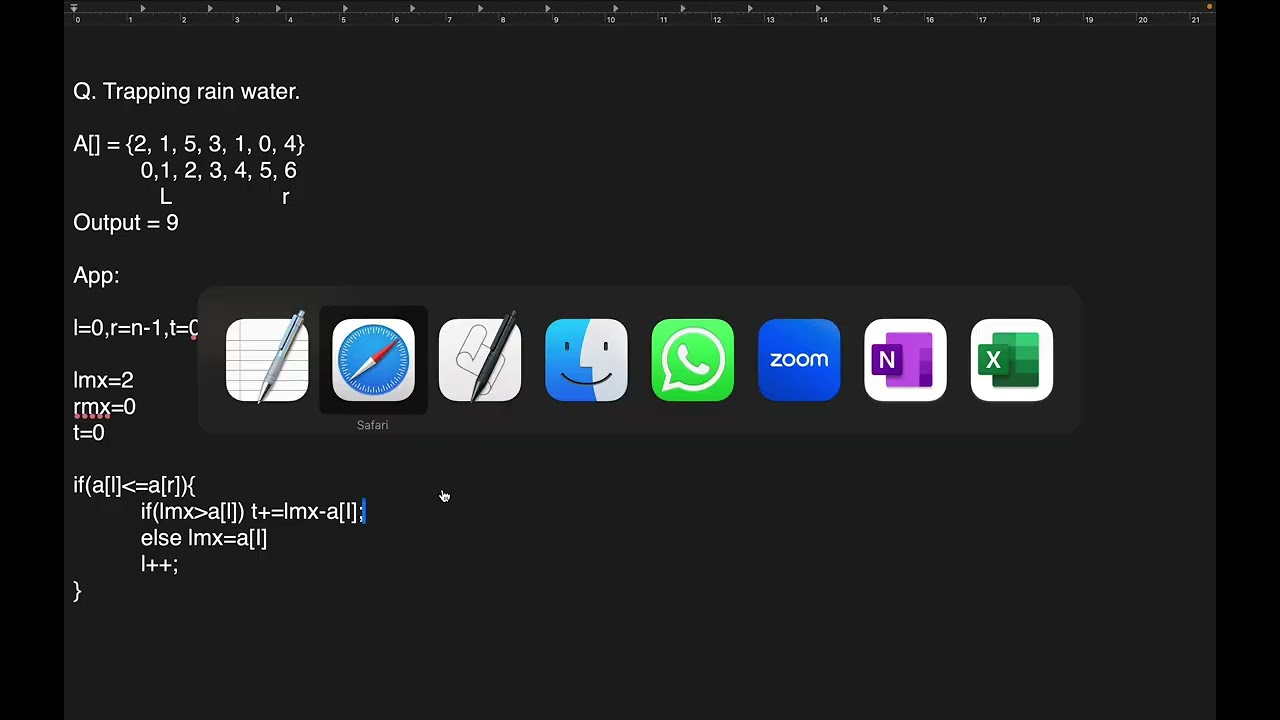Select the tab stop at ruler mark 5
Viewport: 1280px width, 720px height.
[345, 8]
